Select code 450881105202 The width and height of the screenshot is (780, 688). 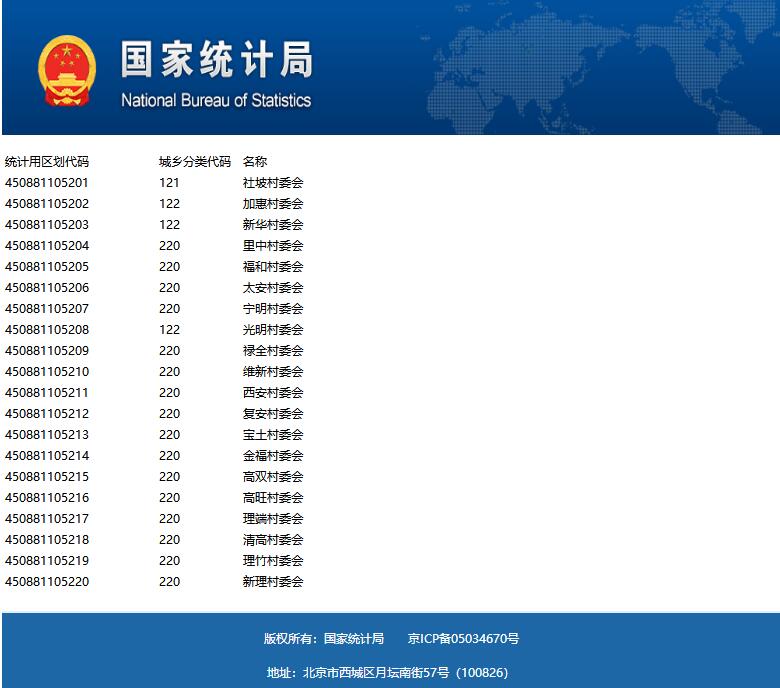[x=47, y=203]
